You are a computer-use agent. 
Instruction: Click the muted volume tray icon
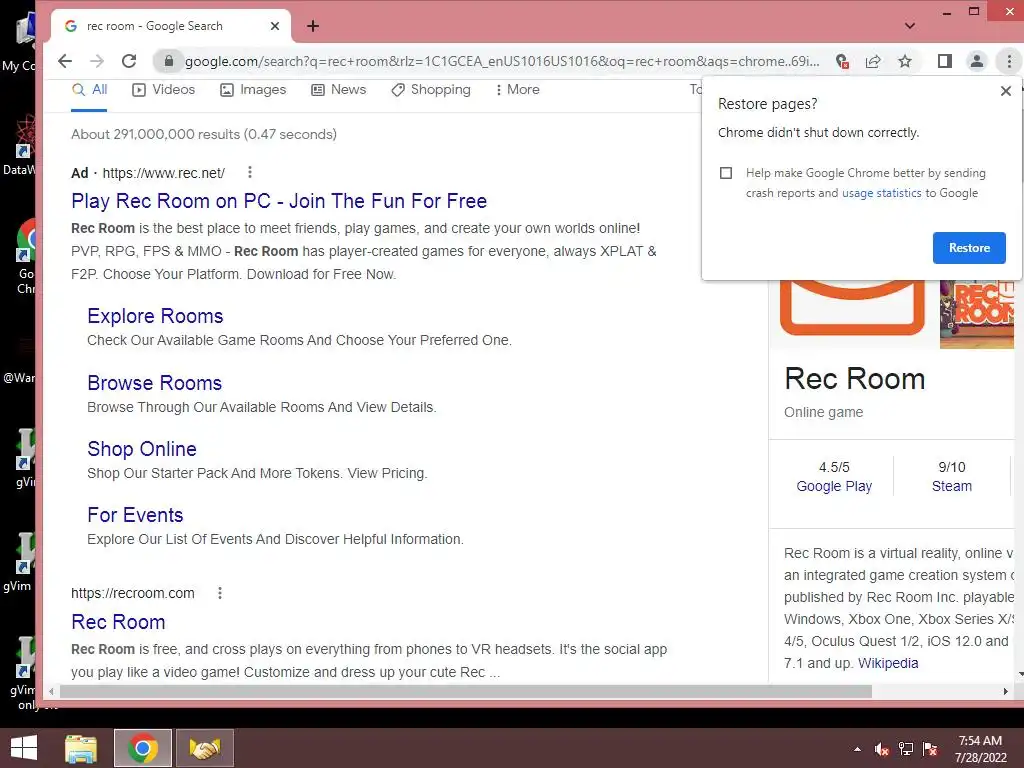pyautogui.click(x=882, y=749)
